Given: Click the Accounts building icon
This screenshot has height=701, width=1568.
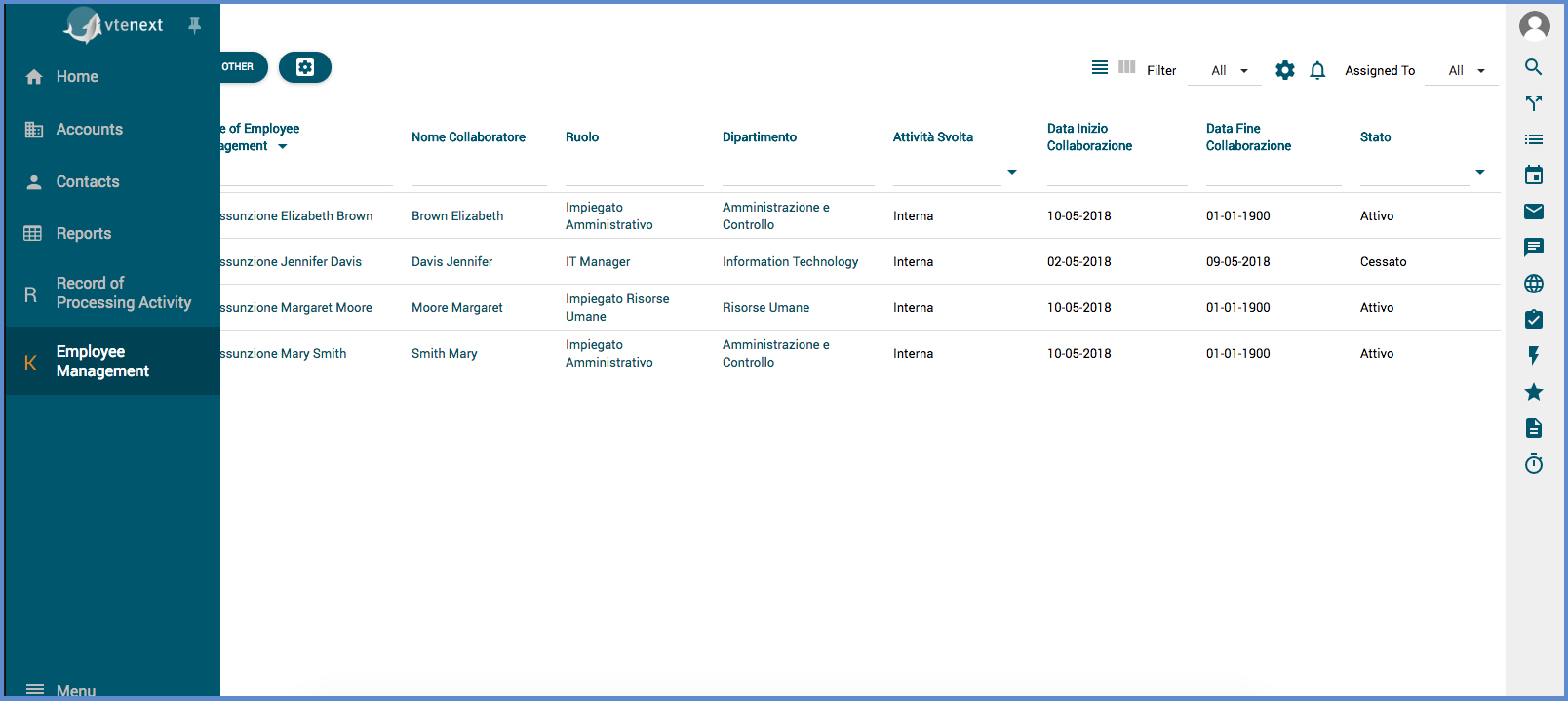Looking at the screenshot, I should pos(34,130).
